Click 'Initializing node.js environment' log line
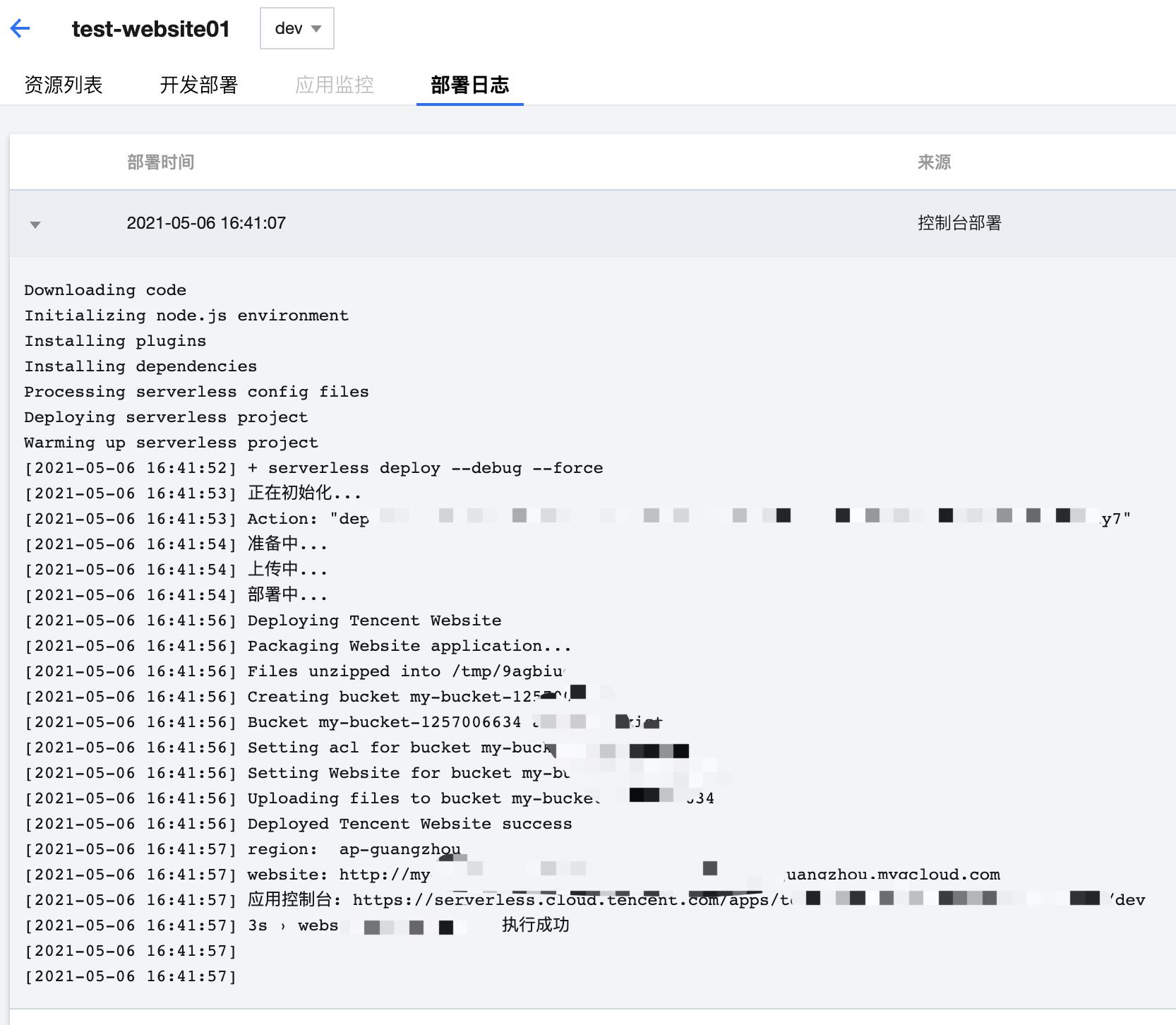This screenshot has width=1176, height=1025. tap(186, 316)
